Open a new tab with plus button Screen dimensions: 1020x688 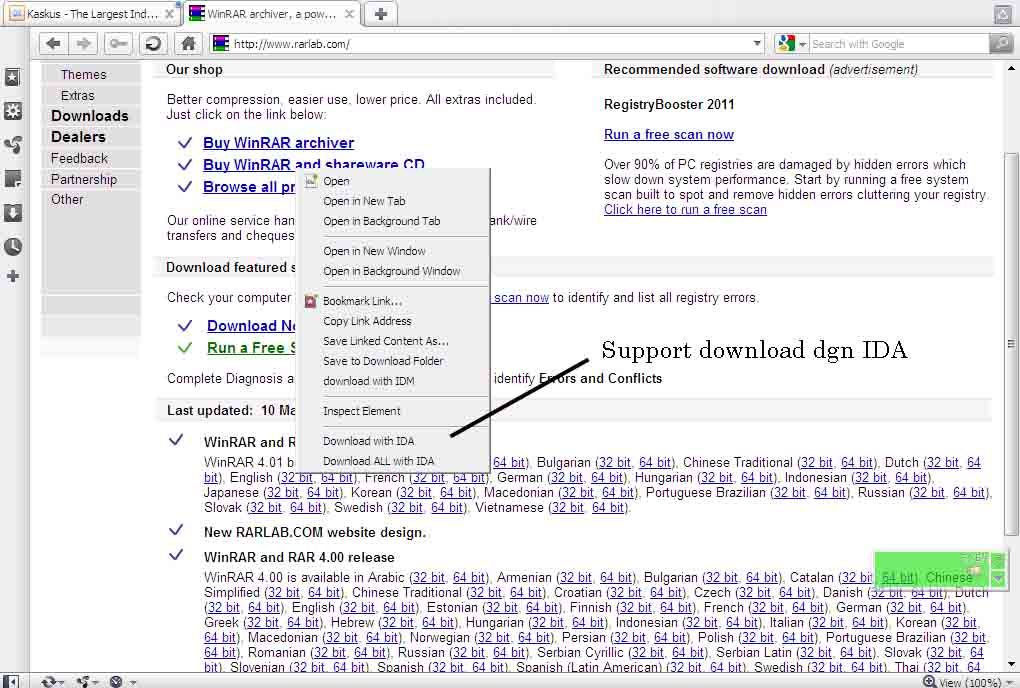click(381, 14)
